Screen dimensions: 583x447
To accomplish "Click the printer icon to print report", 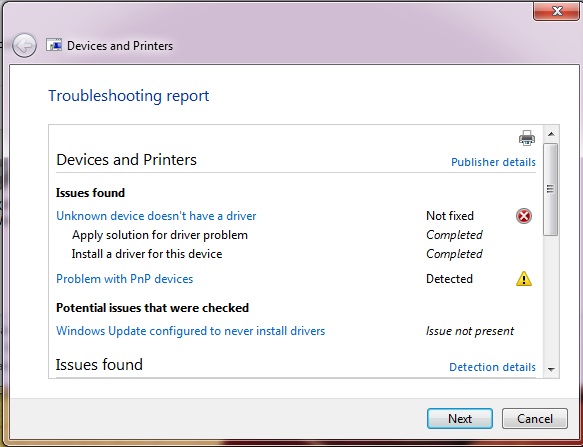I will pyautogui.click(x=527, y=138).
